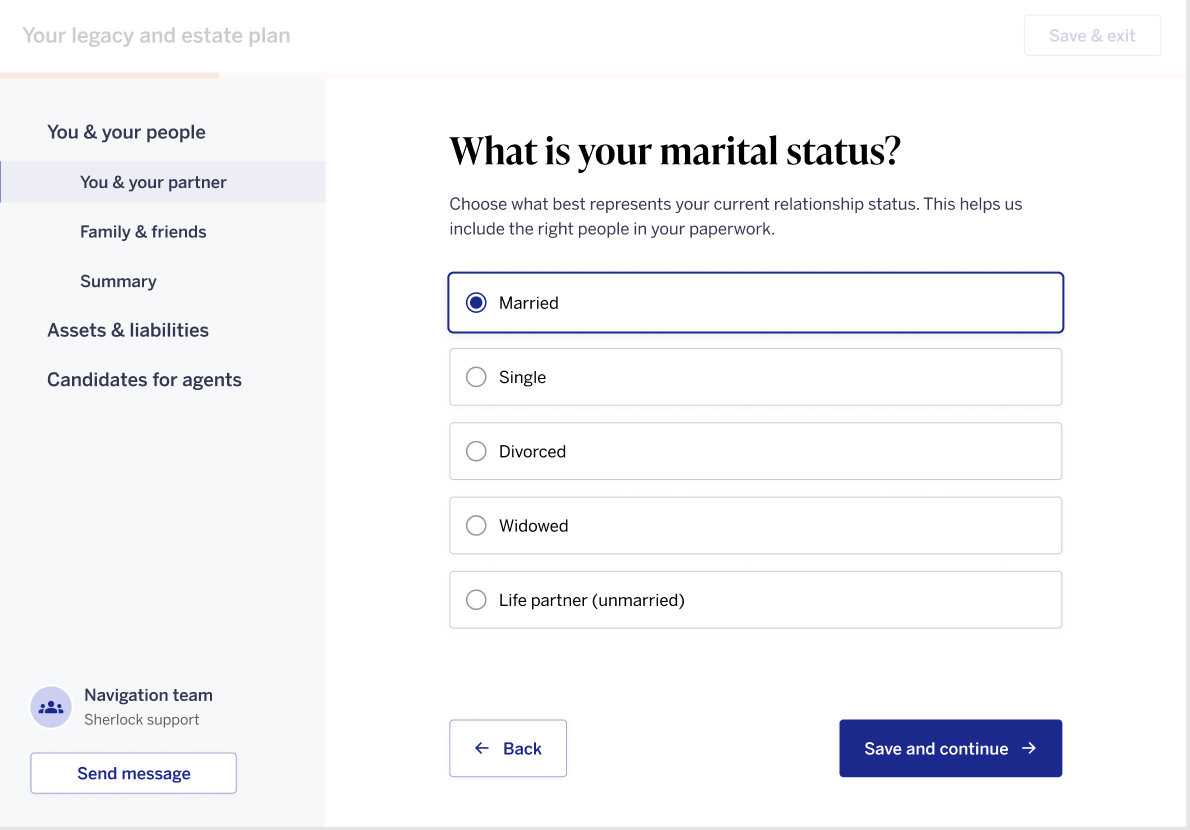Image resolution: width=1190 pixels, height=830 pixels.
Task: Click the Save & exit button
Action: (1092, 36)
